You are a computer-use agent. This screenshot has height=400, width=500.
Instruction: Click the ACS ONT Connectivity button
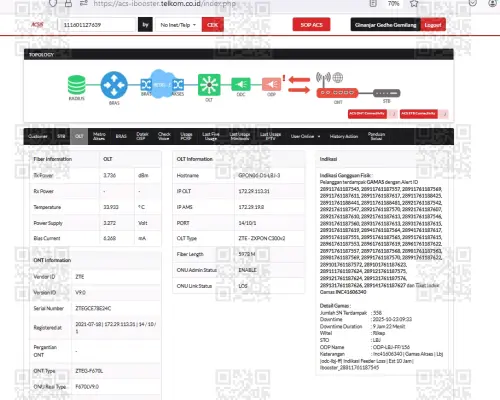[x=367, y=114]
